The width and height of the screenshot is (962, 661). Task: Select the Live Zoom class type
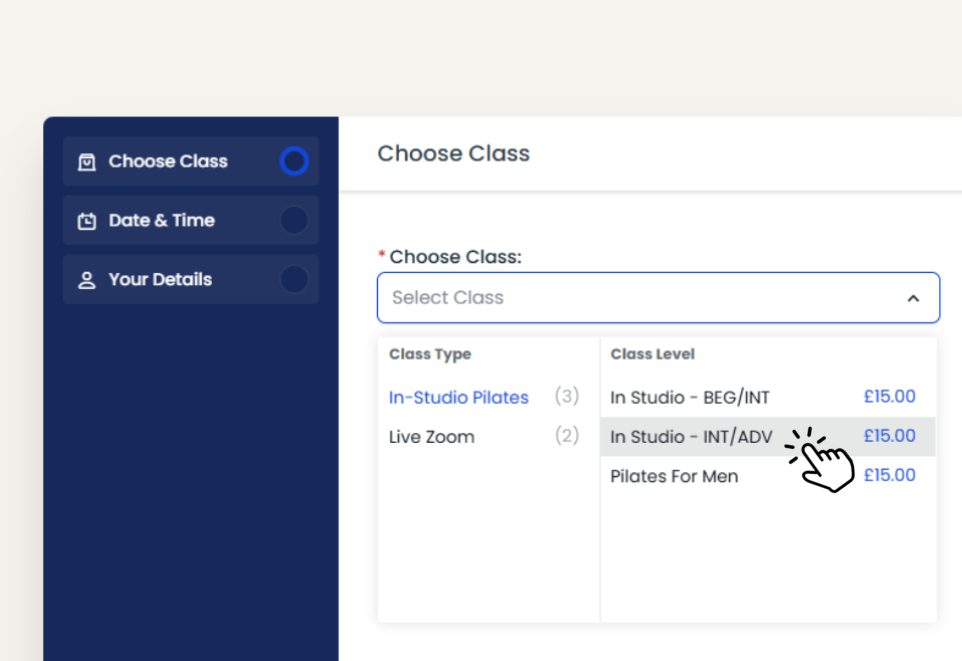[432, 437]
